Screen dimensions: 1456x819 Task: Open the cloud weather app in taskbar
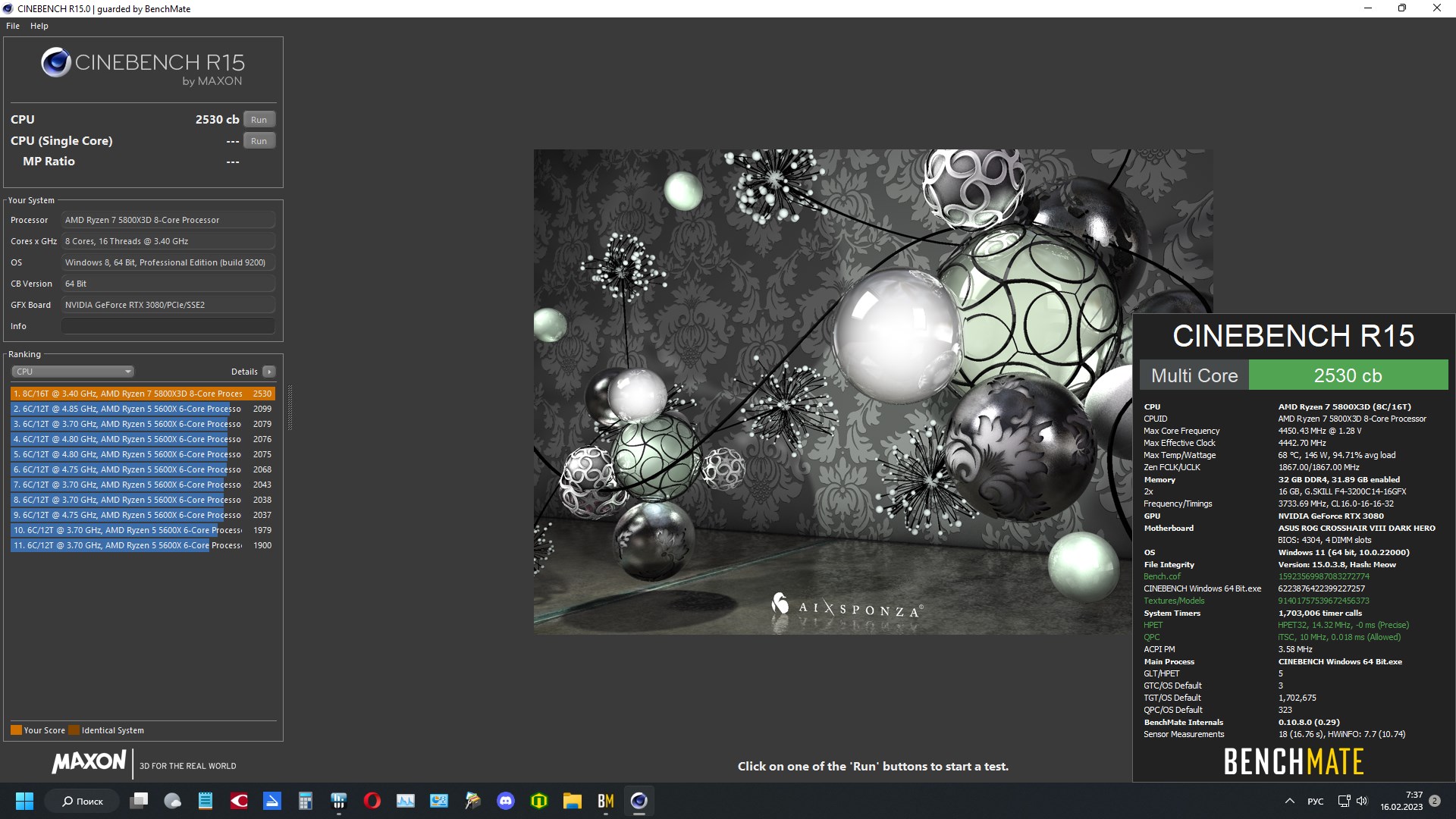pyautogui.click(x=172, y=801)
